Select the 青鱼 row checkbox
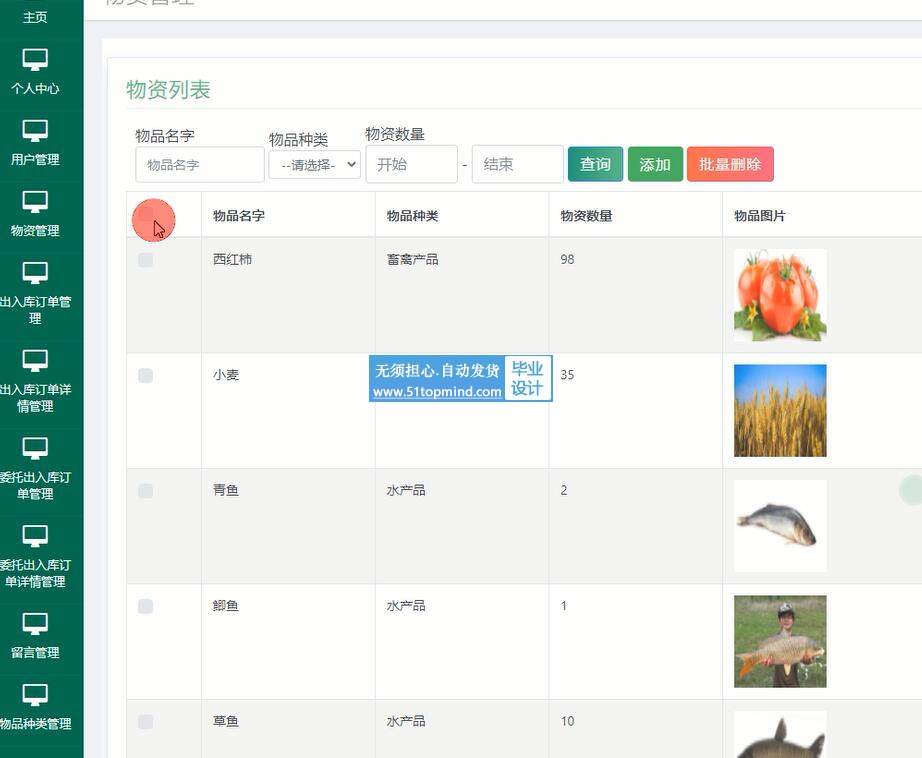922x758 pixels. pyautogui.click(x=145, y=490)
